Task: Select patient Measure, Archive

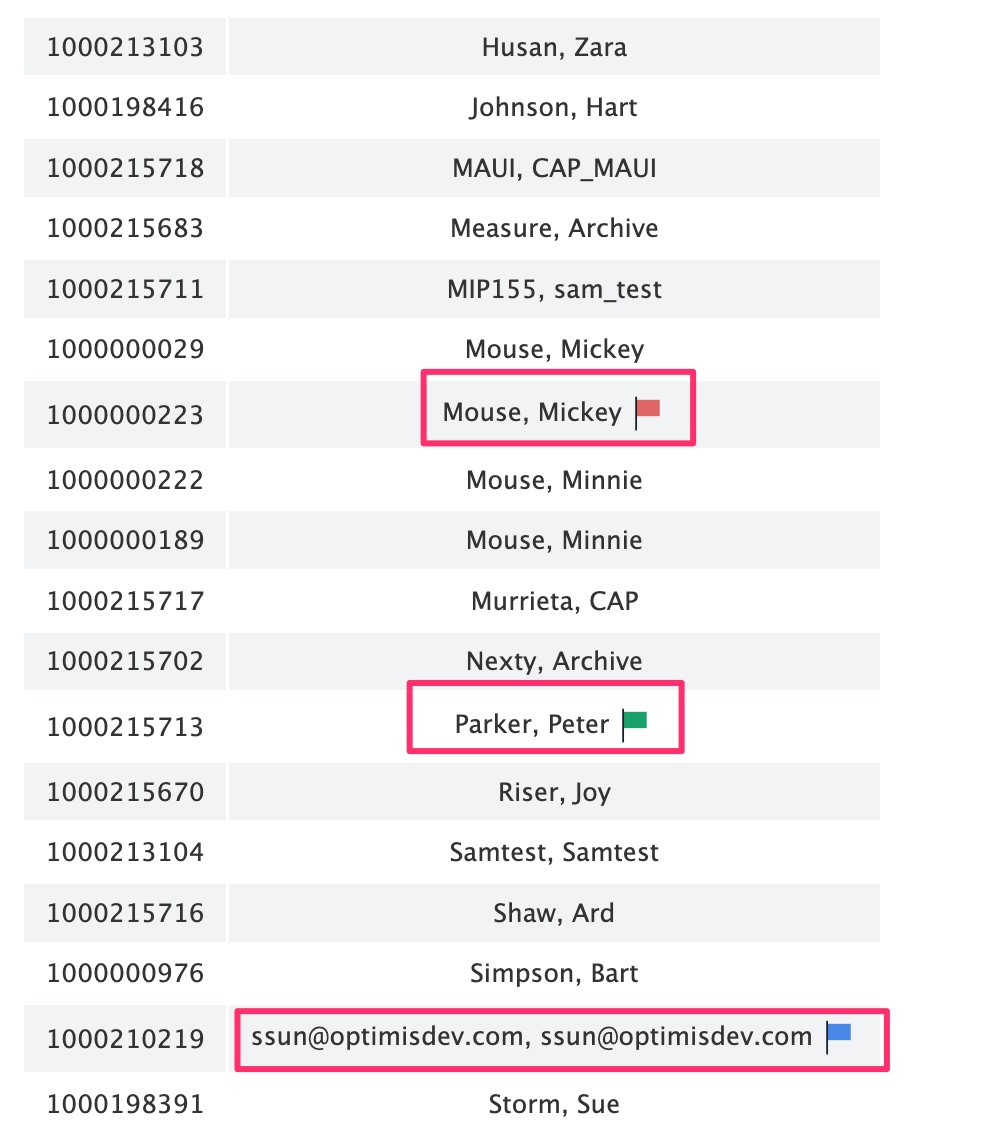Action: coord(554,228)
